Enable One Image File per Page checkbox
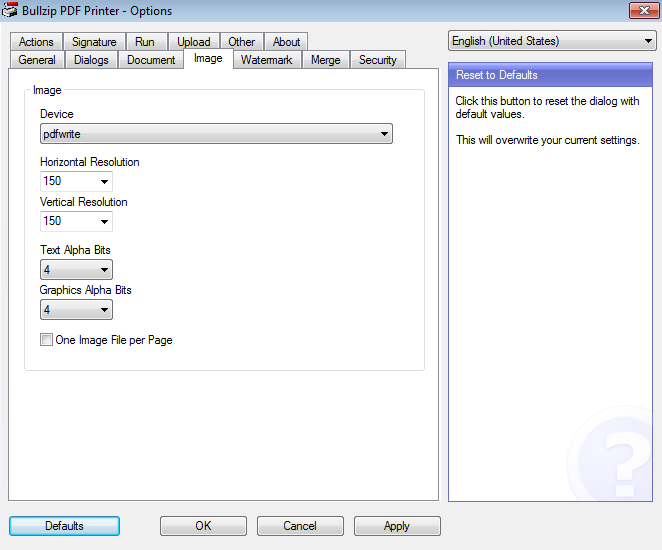The image size is (662, 550). click(x=46, y=340)
